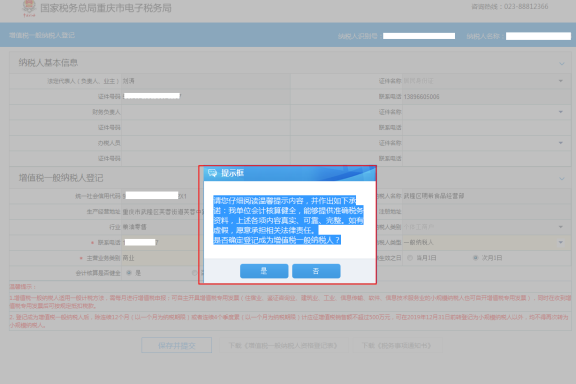Screen dimensions: 576x384
Task: Select 是 for 会计核算是否健全
Action: [x=129, y=273]
